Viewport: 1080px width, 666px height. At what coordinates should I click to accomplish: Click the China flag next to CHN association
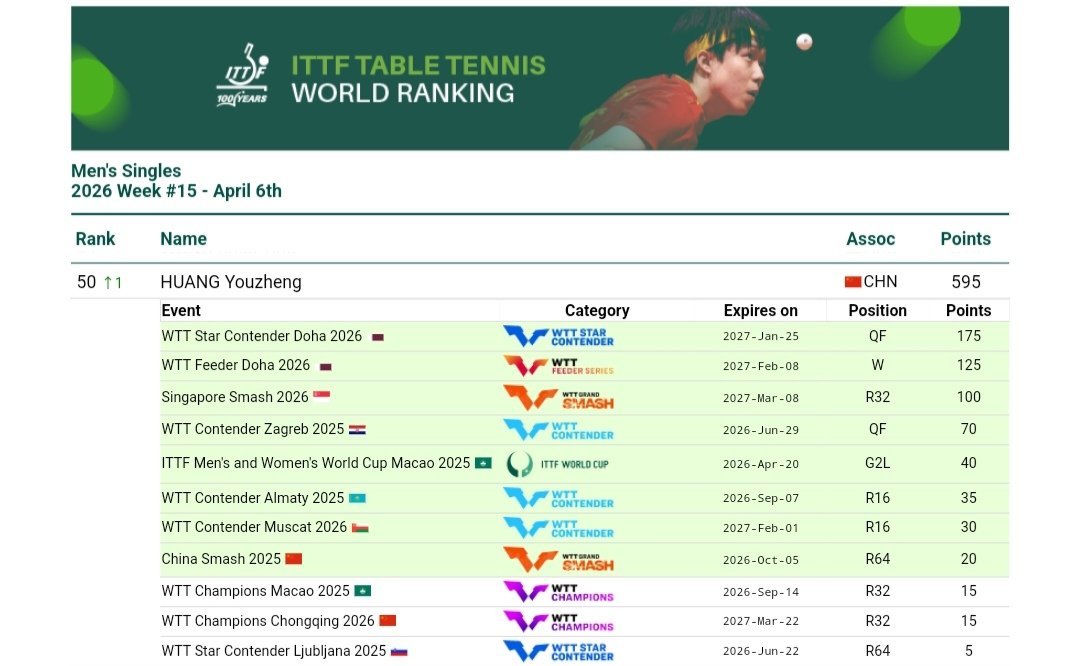[x=853, y=282]
